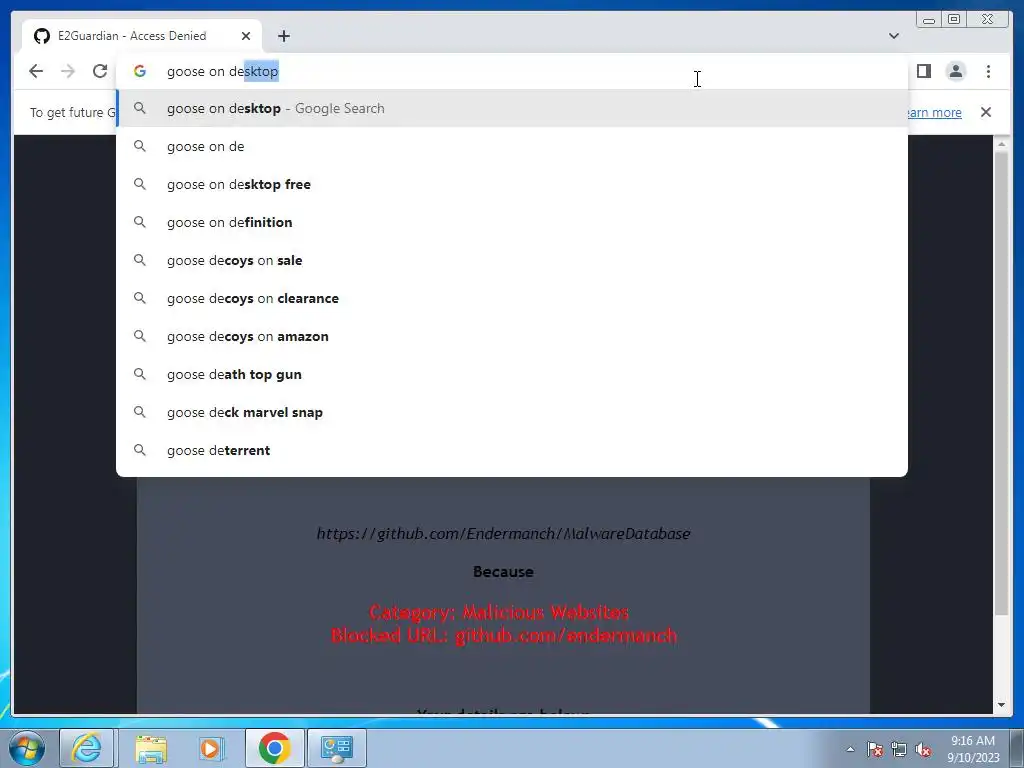Click search icon beside goose on definition
This screenshot has height=768, width=1024.
(140, 222)
